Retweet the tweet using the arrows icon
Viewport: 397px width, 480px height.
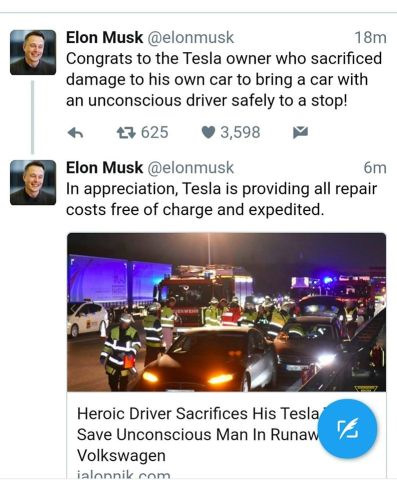[x=126, y=133]
